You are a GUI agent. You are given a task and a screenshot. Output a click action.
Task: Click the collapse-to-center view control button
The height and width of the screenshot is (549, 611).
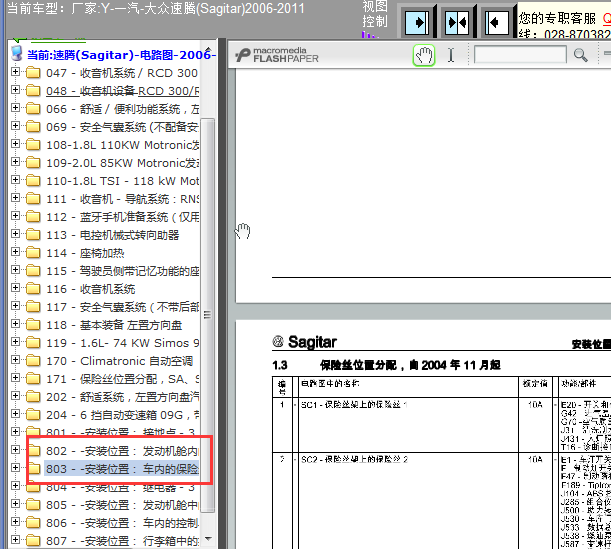[x=457, y=22]
